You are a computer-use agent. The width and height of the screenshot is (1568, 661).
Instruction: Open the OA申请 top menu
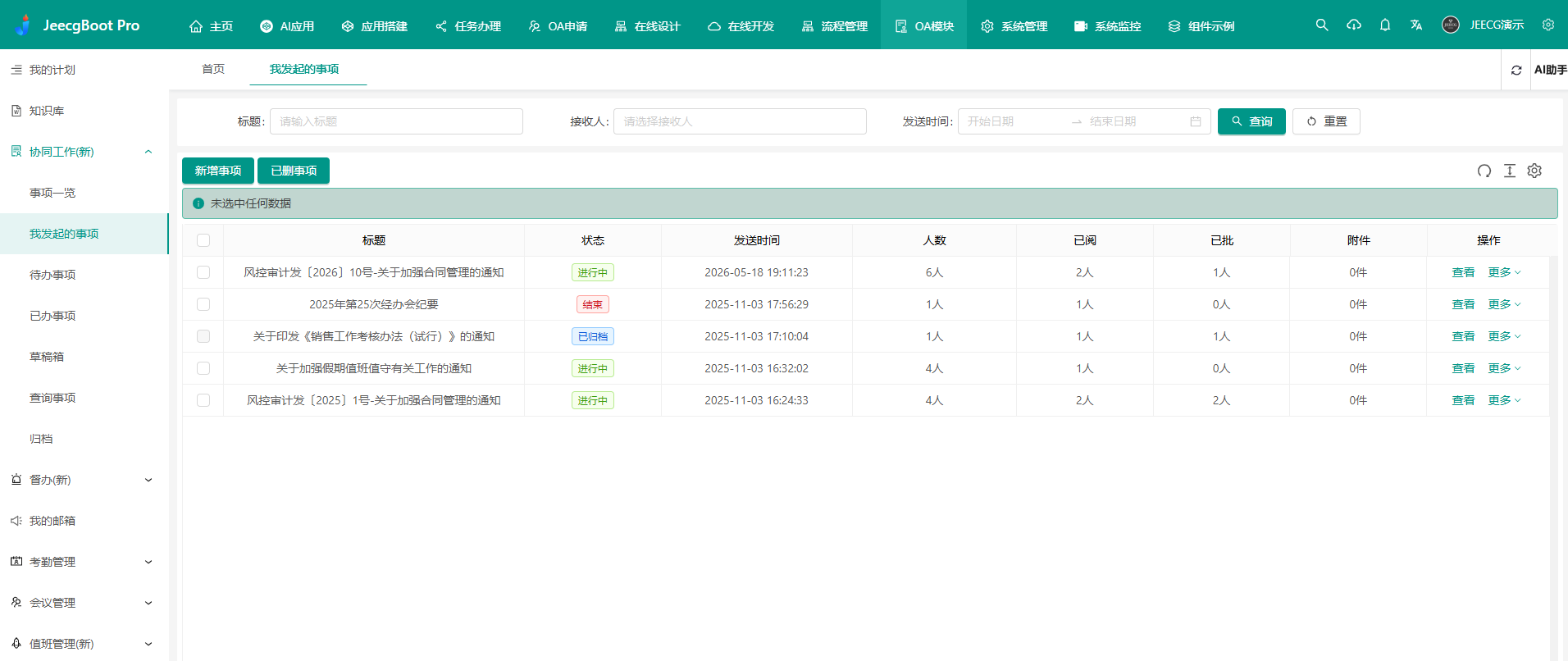point(558,25)
